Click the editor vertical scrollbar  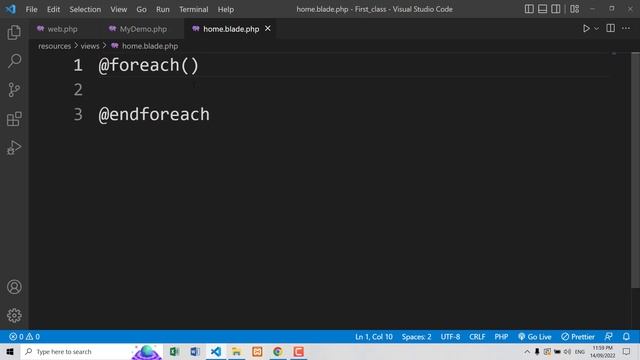tap(635, 170)
